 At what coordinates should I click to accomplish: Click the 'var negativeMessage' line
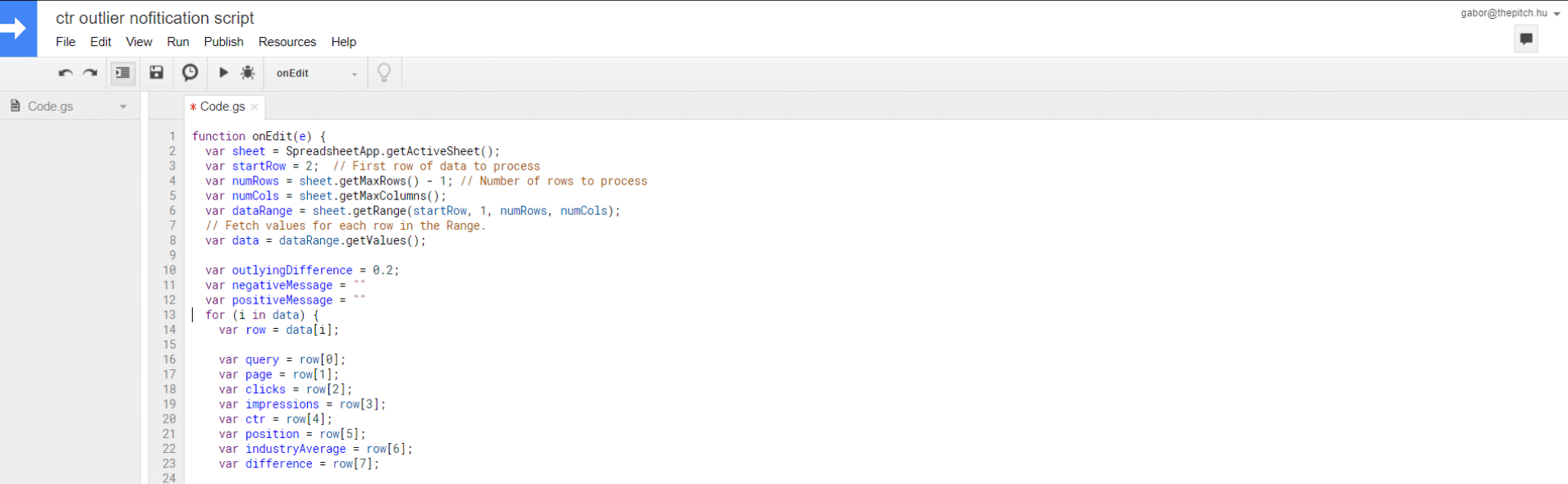(286, 285)
